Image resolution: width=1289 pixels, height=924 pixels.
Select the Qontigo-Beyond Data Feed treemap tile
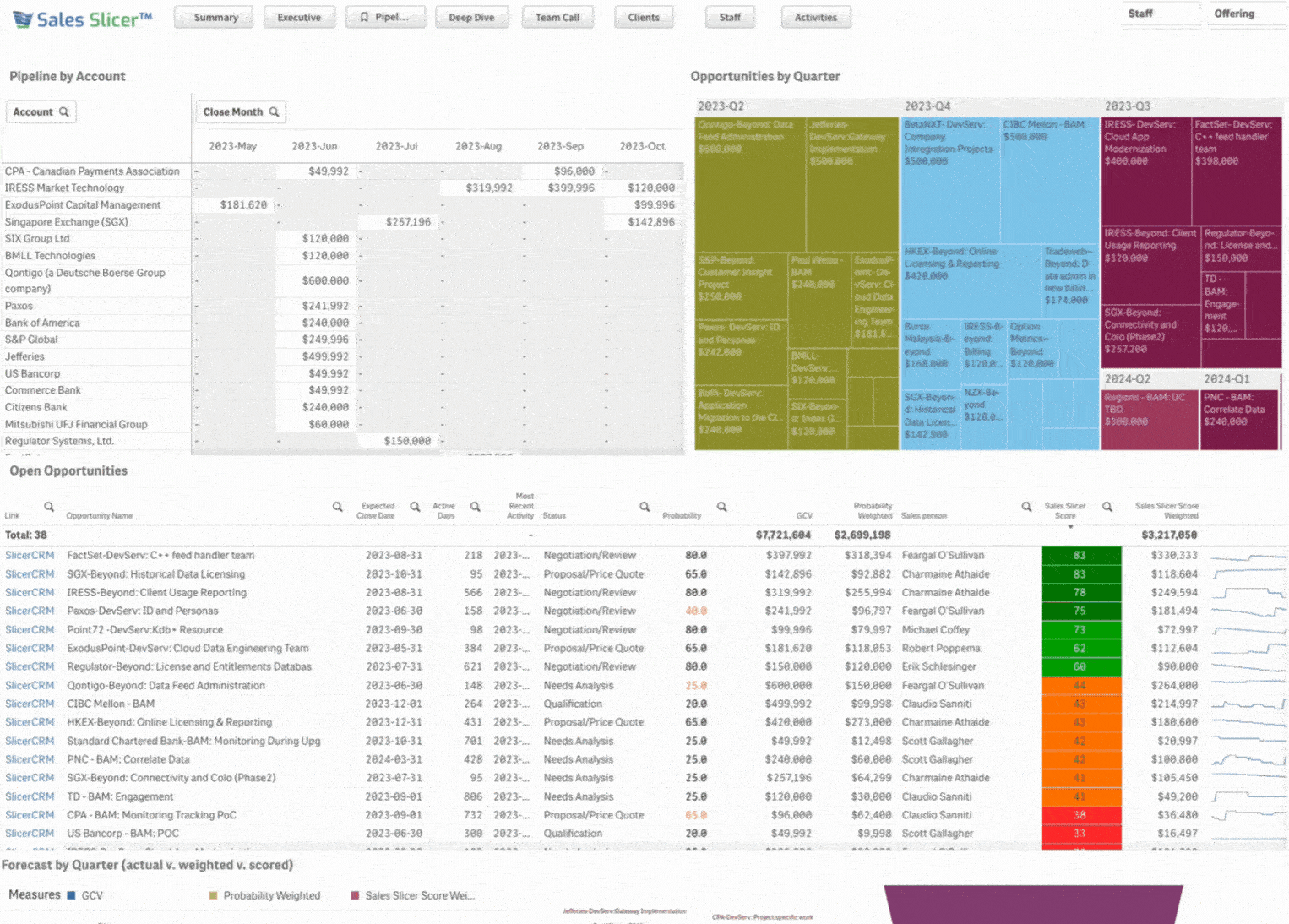(x=750, y=184)
